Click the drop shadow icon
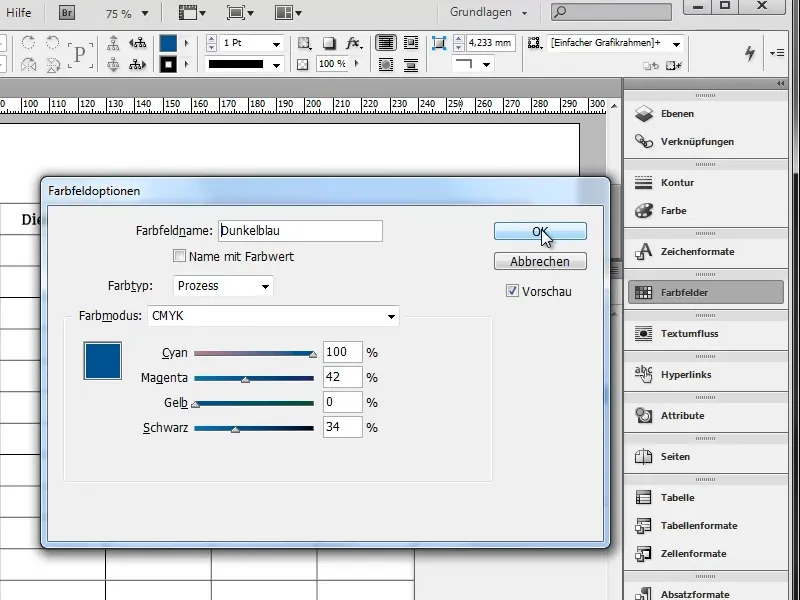The height and width of the screenshot is (600, 800). coord(330,43)
